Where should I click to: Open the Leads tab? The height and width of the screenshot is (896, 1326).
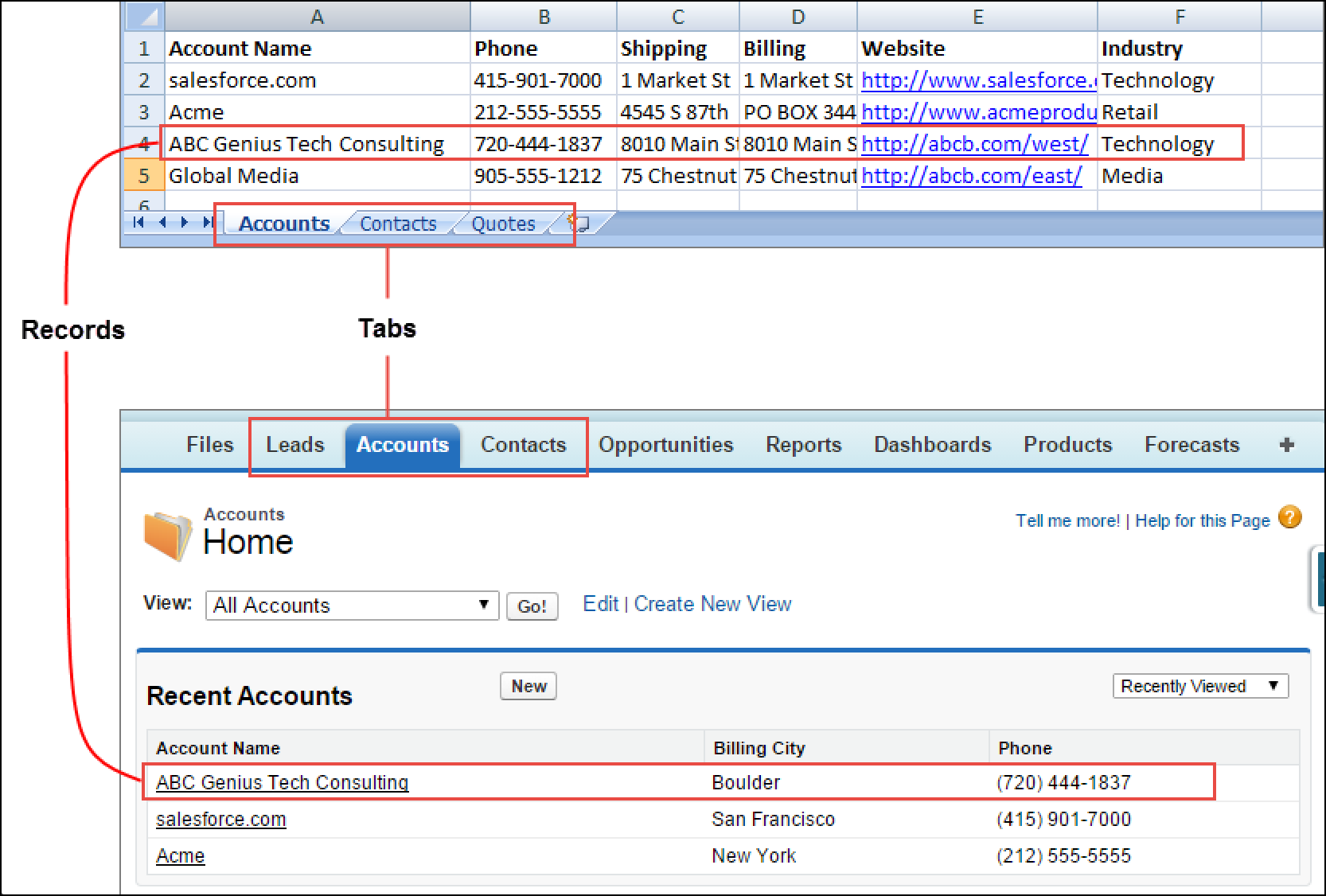(295, 445)
